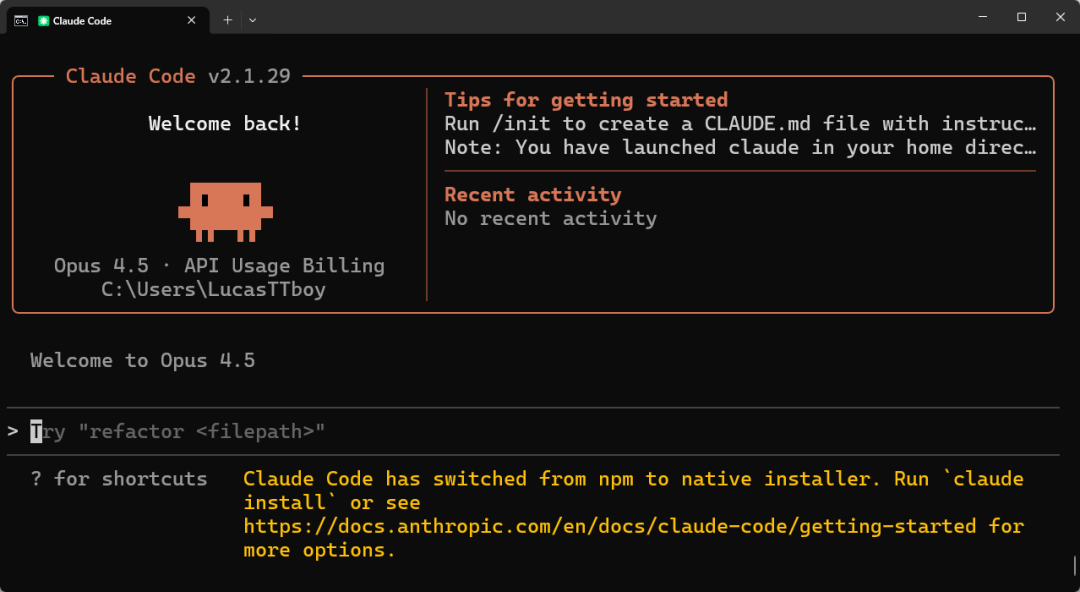This screenshot has height=592, width=1080.
Task: Click the "Run /init" tip line
Action: [740, 124]
